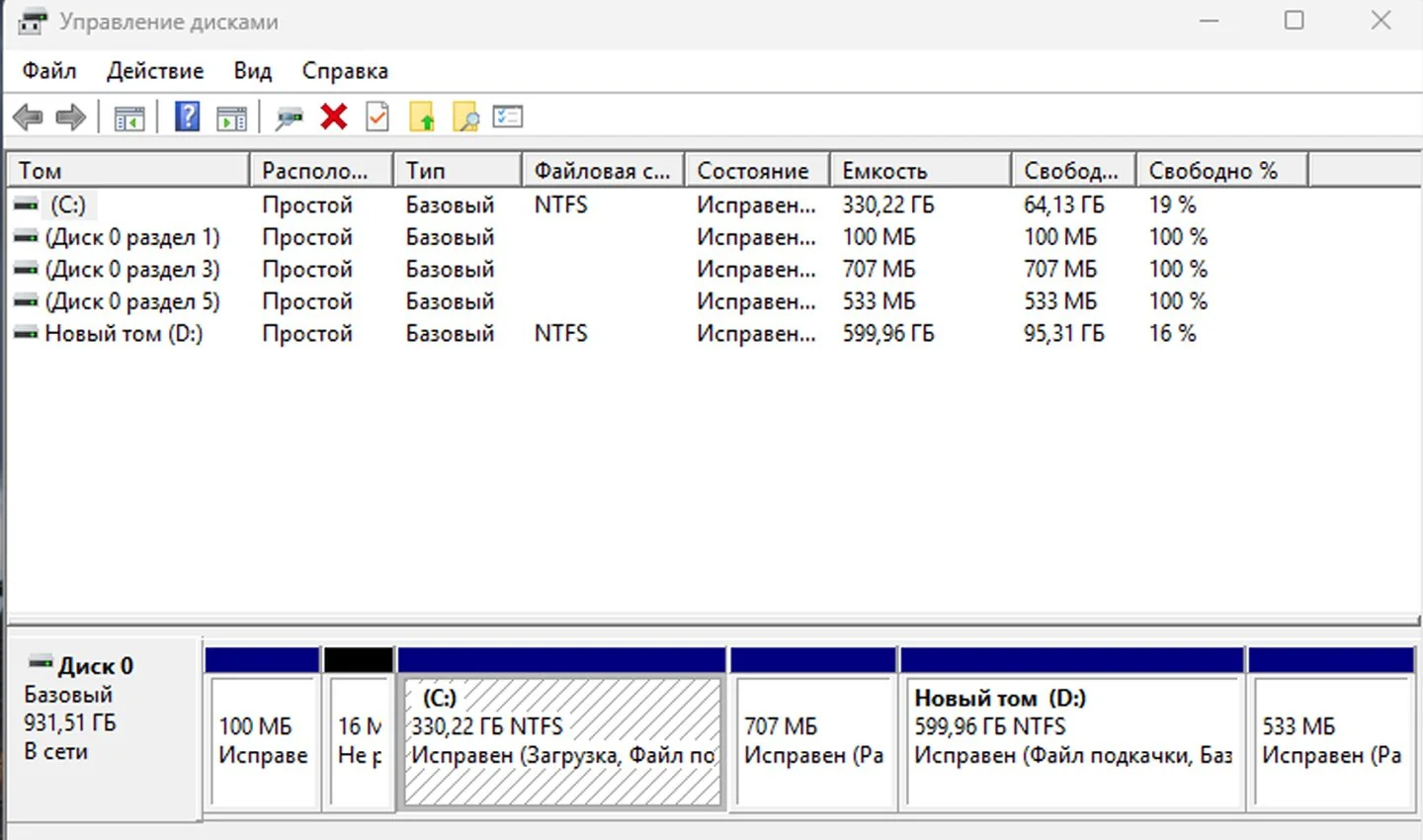This screenshot has width=1423, height=840.
Task: Click the folder with green arrow icon
Action: click(x=422, y=117)
